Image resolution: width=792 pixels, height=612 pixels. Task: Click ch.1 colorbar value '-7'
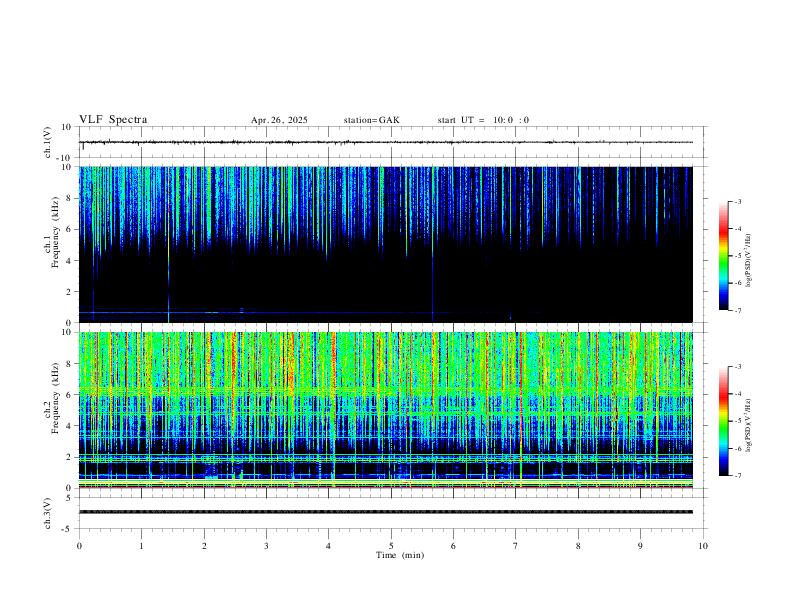pos(737,311)
